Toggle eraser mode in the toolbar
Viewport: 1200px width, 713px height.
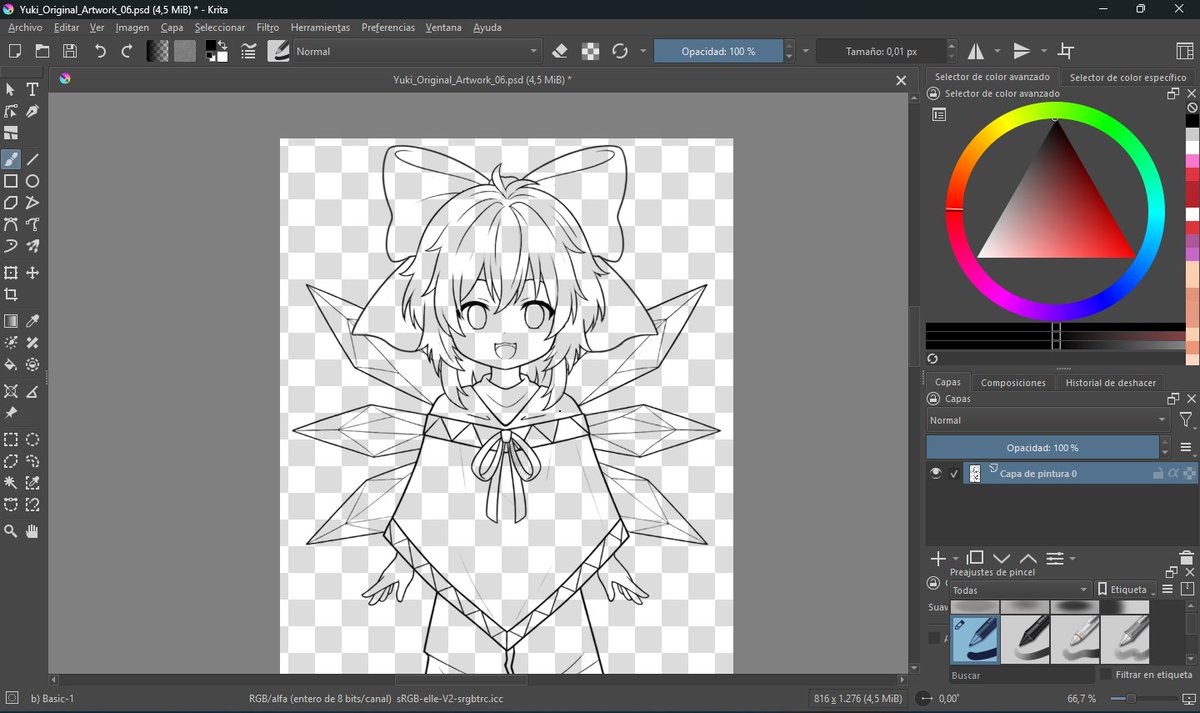[x=560, y=51]
